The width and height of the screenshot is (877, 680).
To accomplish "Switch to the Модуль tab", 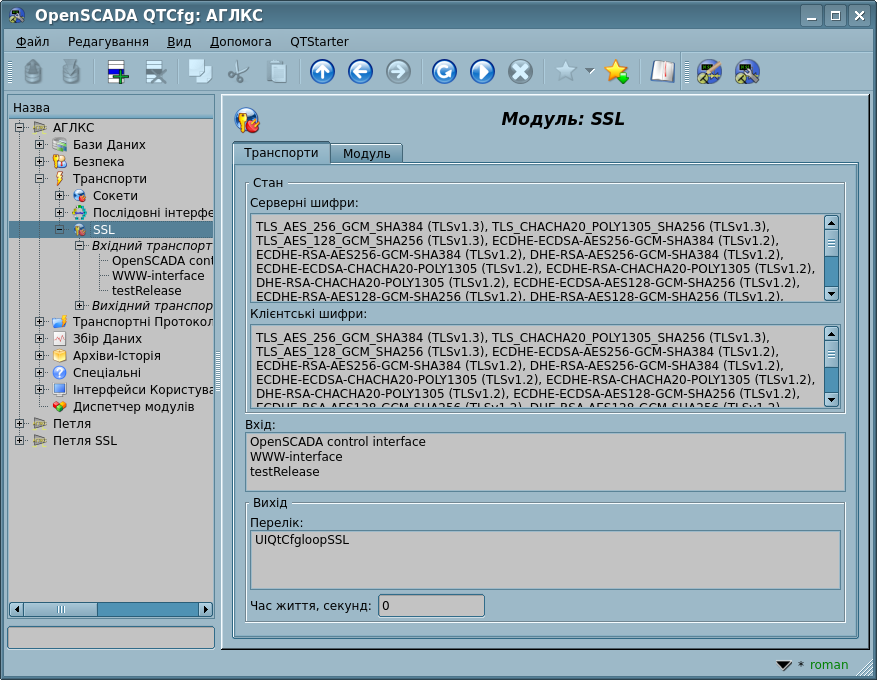I will click(366, 153).
